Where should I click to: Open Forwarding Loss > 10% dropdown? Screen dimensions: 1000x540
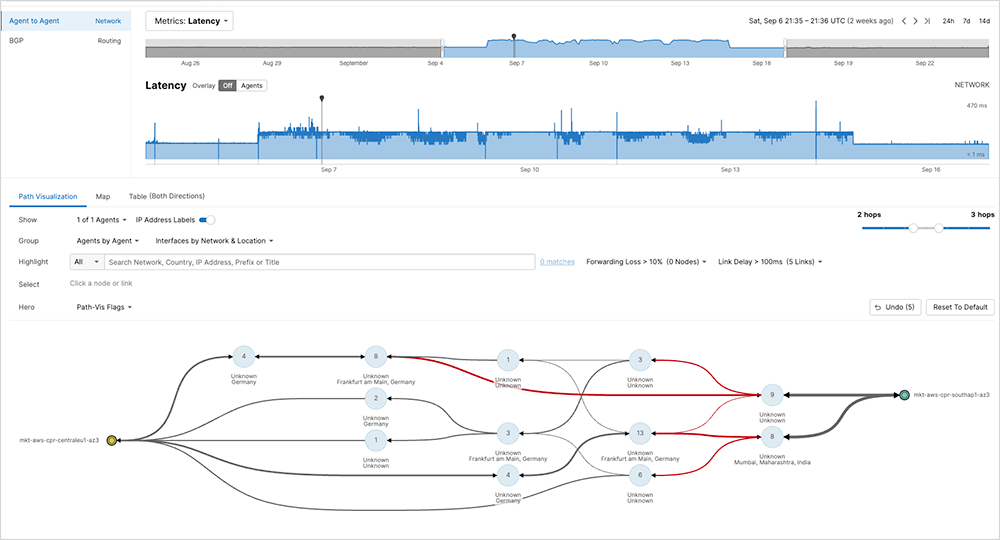point(646,262)
